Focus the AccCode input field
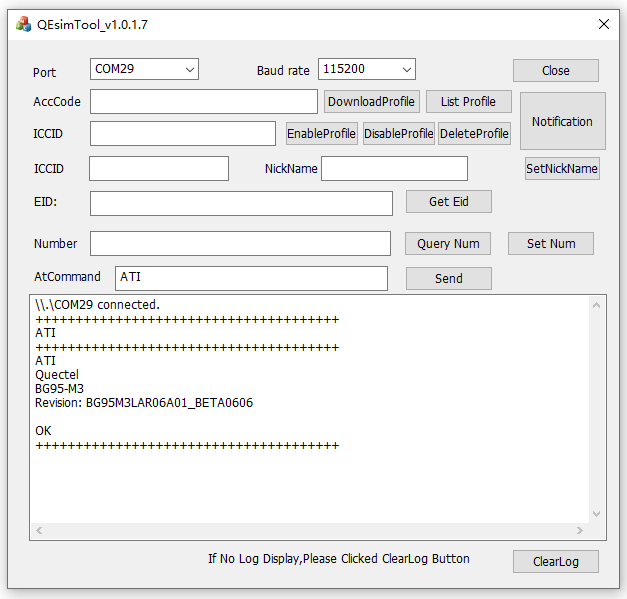The height and width of the screenshot is (599, 627). 204,102
